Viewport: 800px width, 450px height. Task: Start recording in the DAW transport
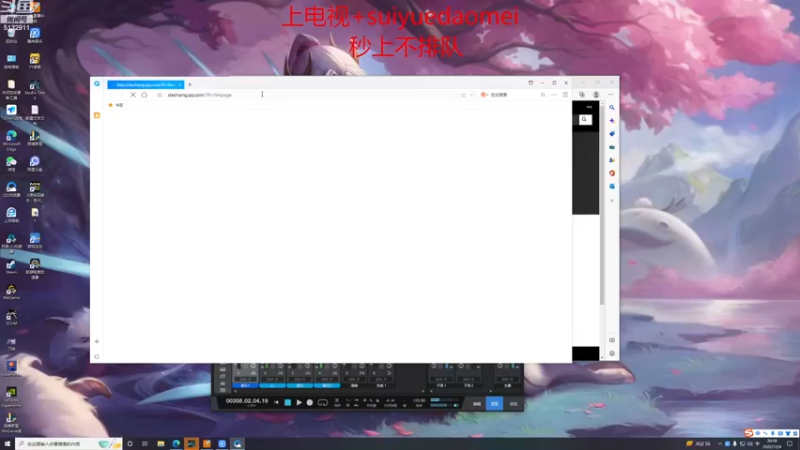tap(310, 403)
